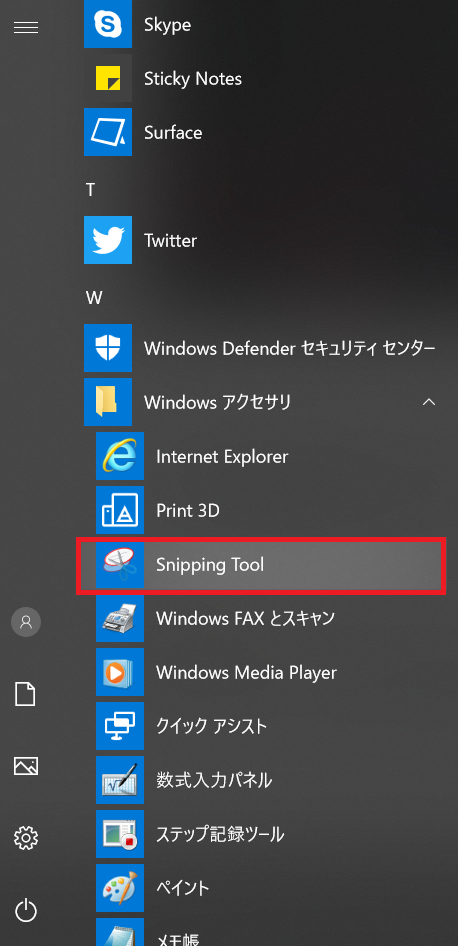
Task: Launch Snipping Tool via its label
Action: pyautogui.click(x=210, y=565)
